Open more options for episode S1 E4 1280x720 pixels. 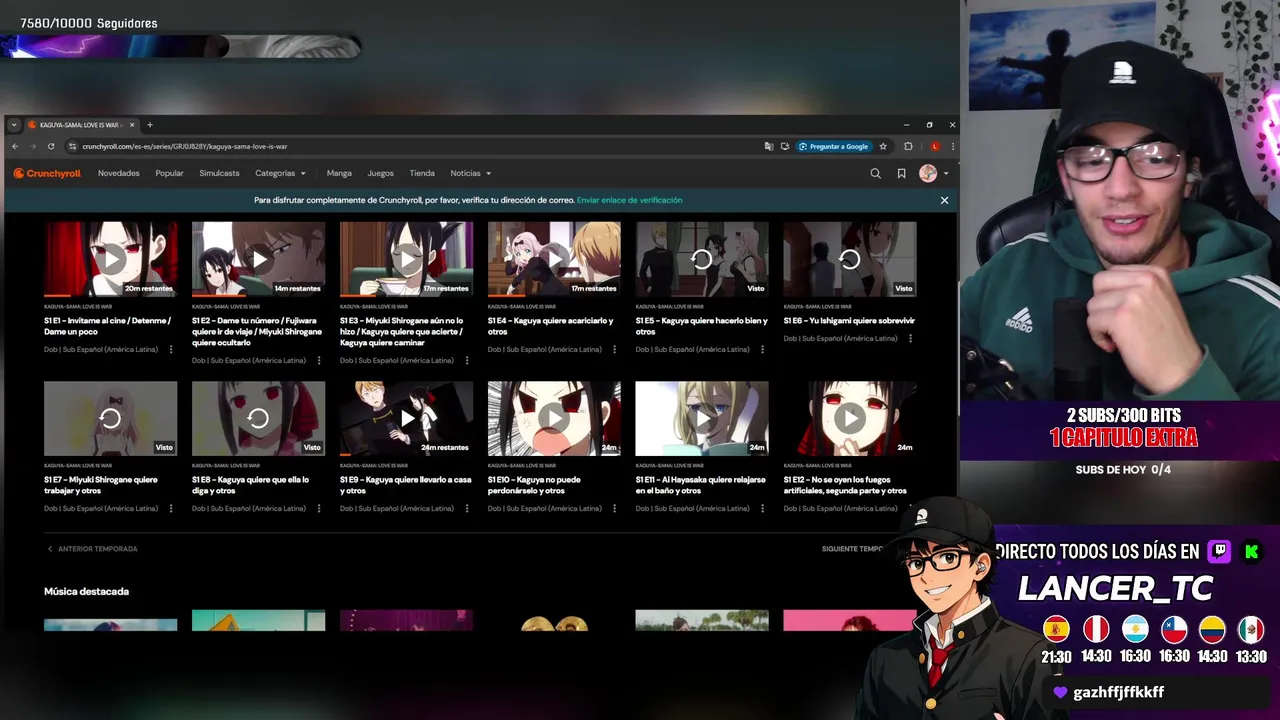tap(615, 350)
